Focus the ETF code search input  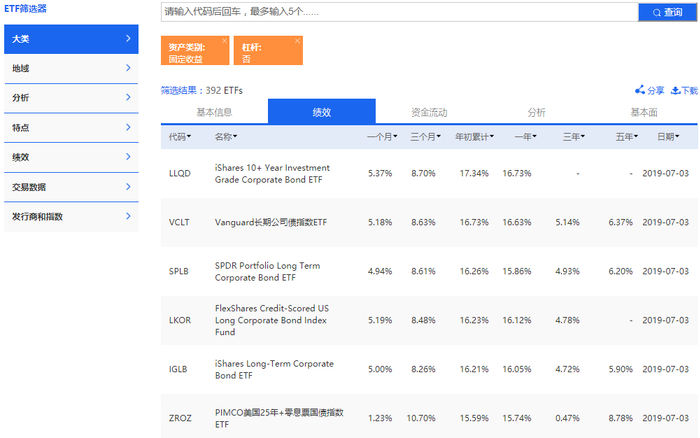coord(400,12)
